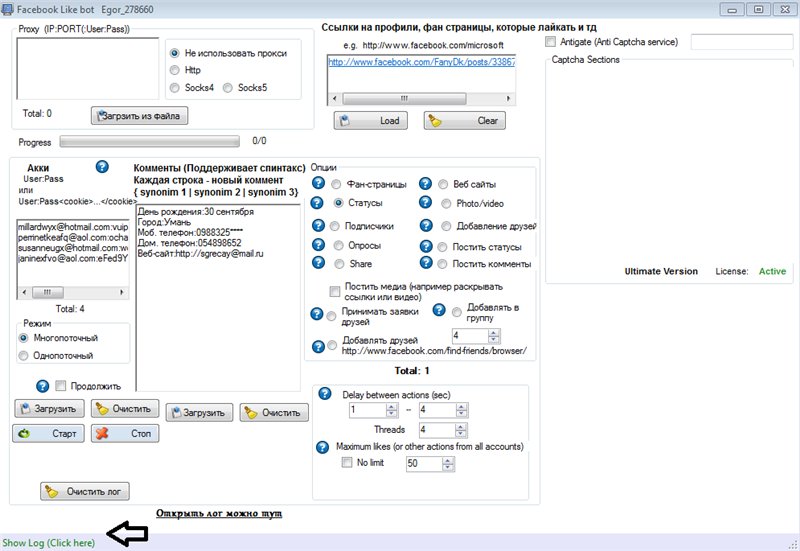Open help icon beside Подписчики option

[318, 225]
